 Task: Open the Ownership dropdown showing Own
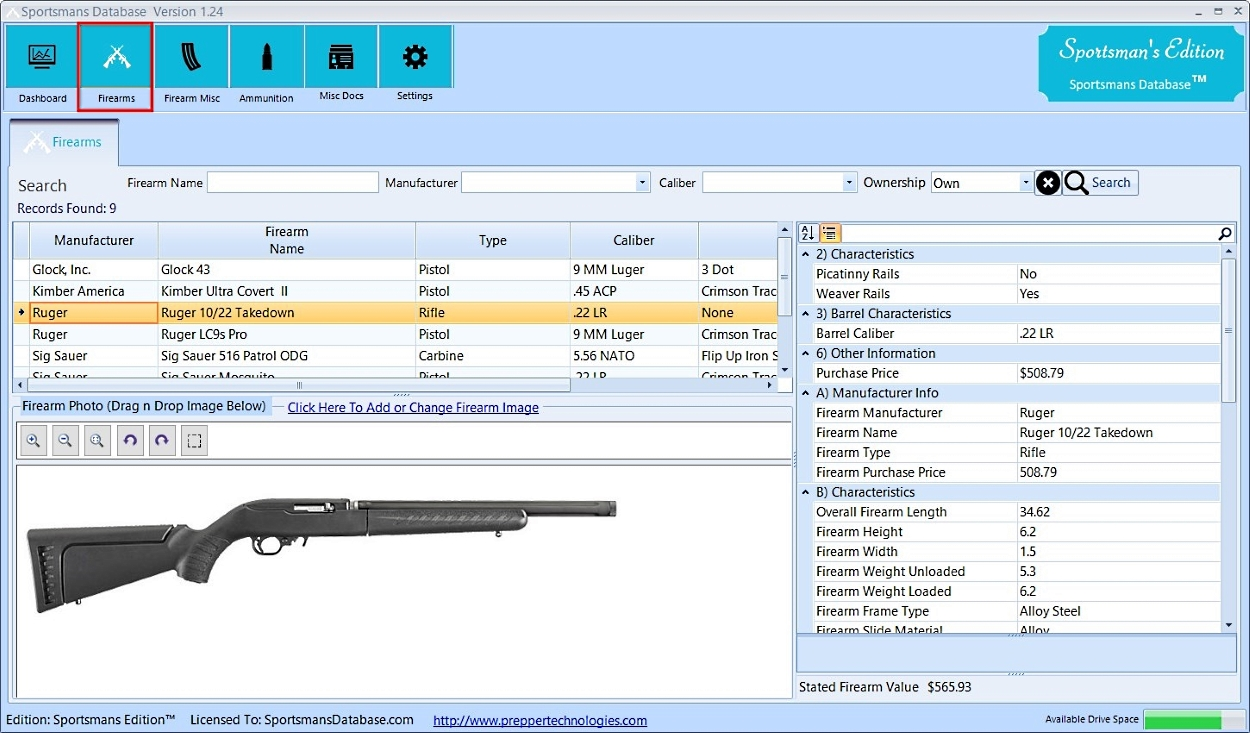1026,183
